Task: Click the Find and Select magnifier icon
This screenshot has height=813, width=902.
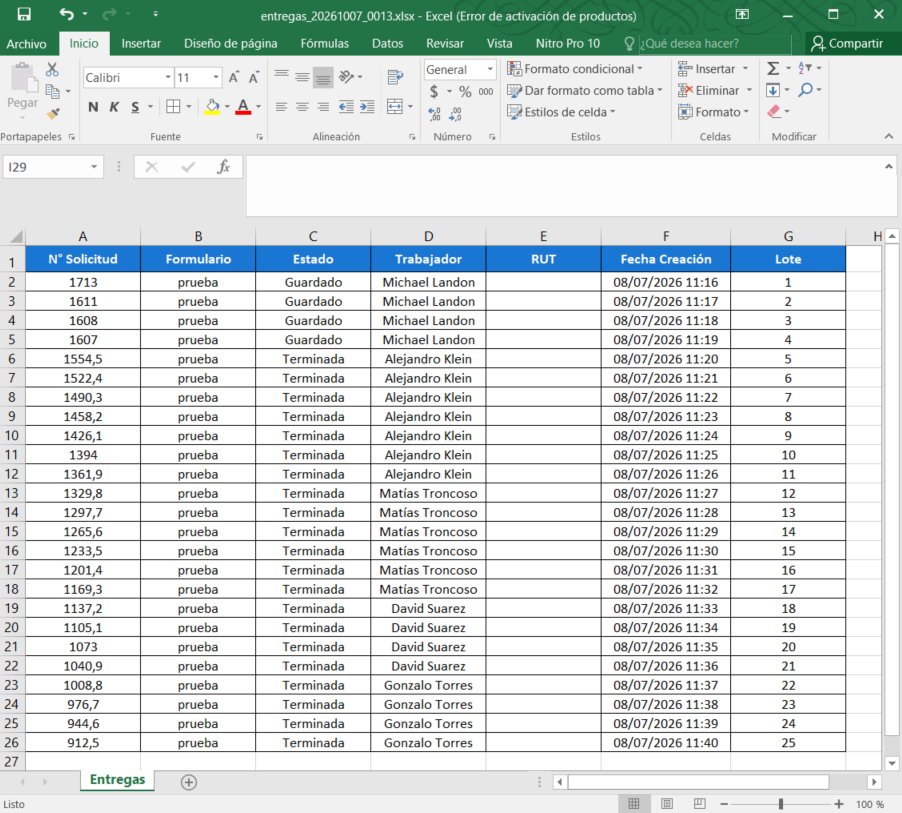Action: (806, 90)
